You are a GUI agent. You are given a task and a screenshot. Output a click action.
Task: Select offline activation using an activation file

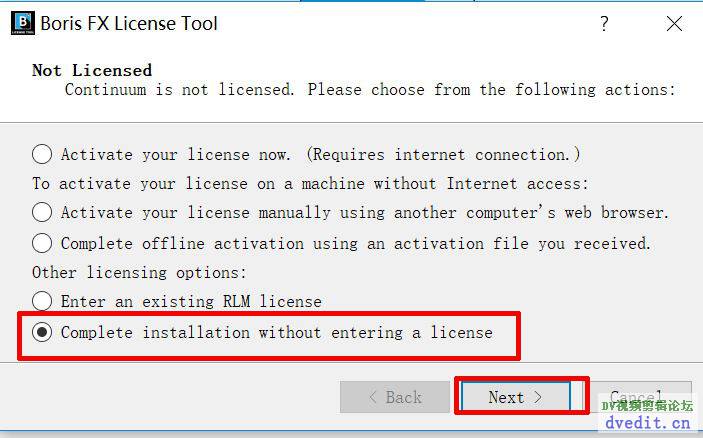(42, 243)
